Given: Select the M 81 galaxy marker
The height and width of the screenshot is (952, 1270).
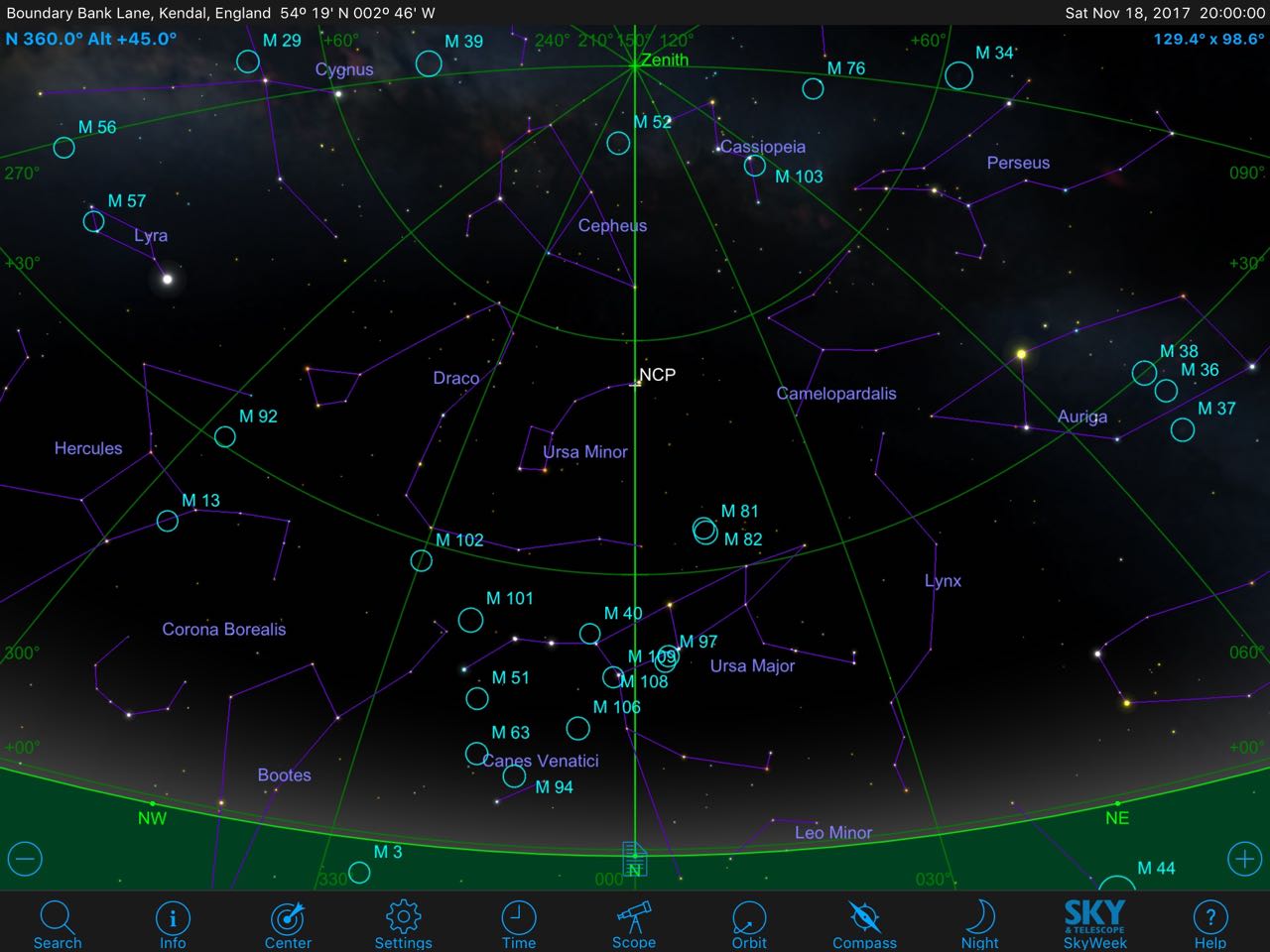Looking at the screenshot, I should tap(704, 528).
